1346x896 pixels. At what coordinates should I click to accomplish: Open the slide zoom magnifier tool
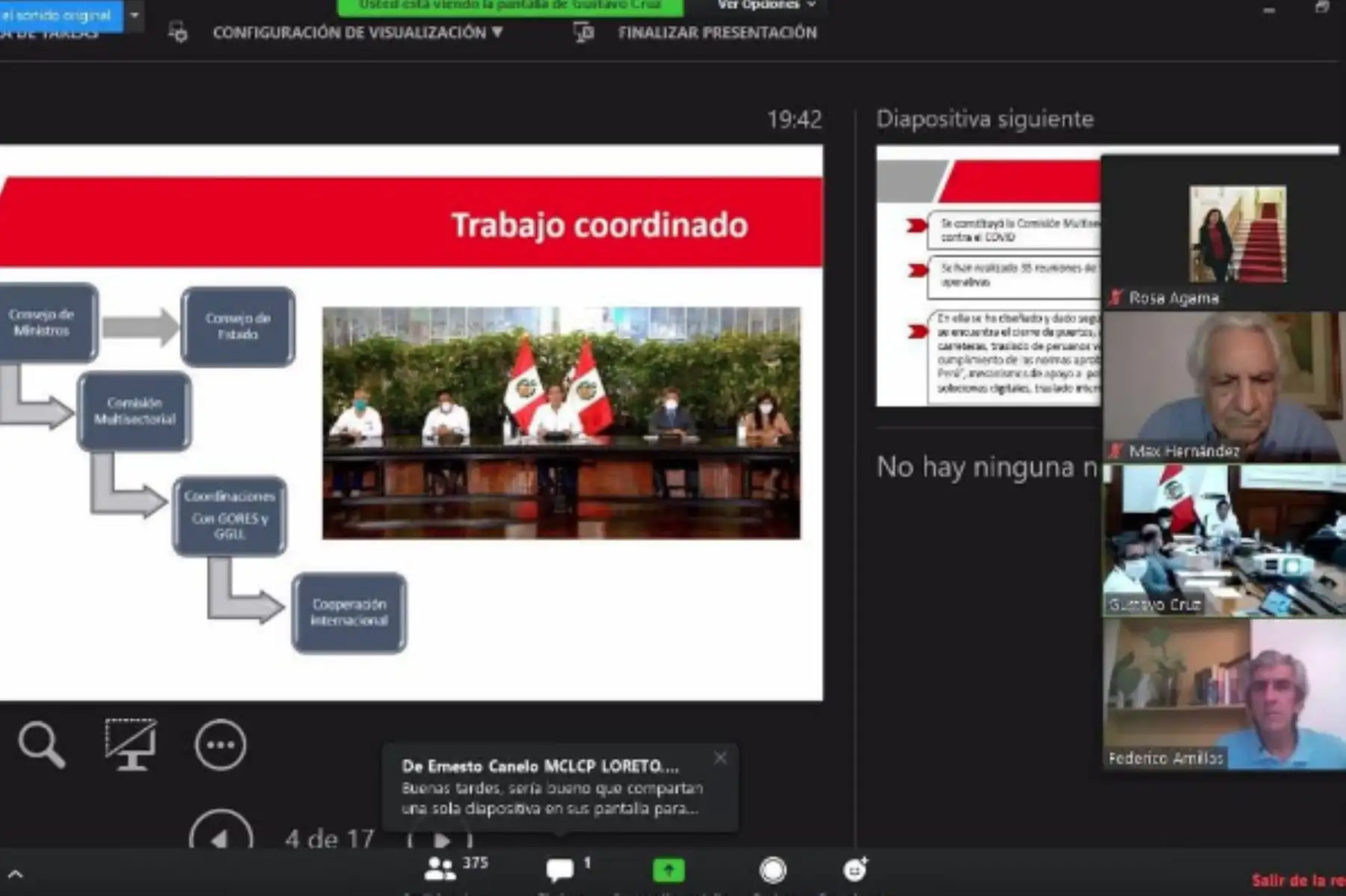[x=42, y=743]
